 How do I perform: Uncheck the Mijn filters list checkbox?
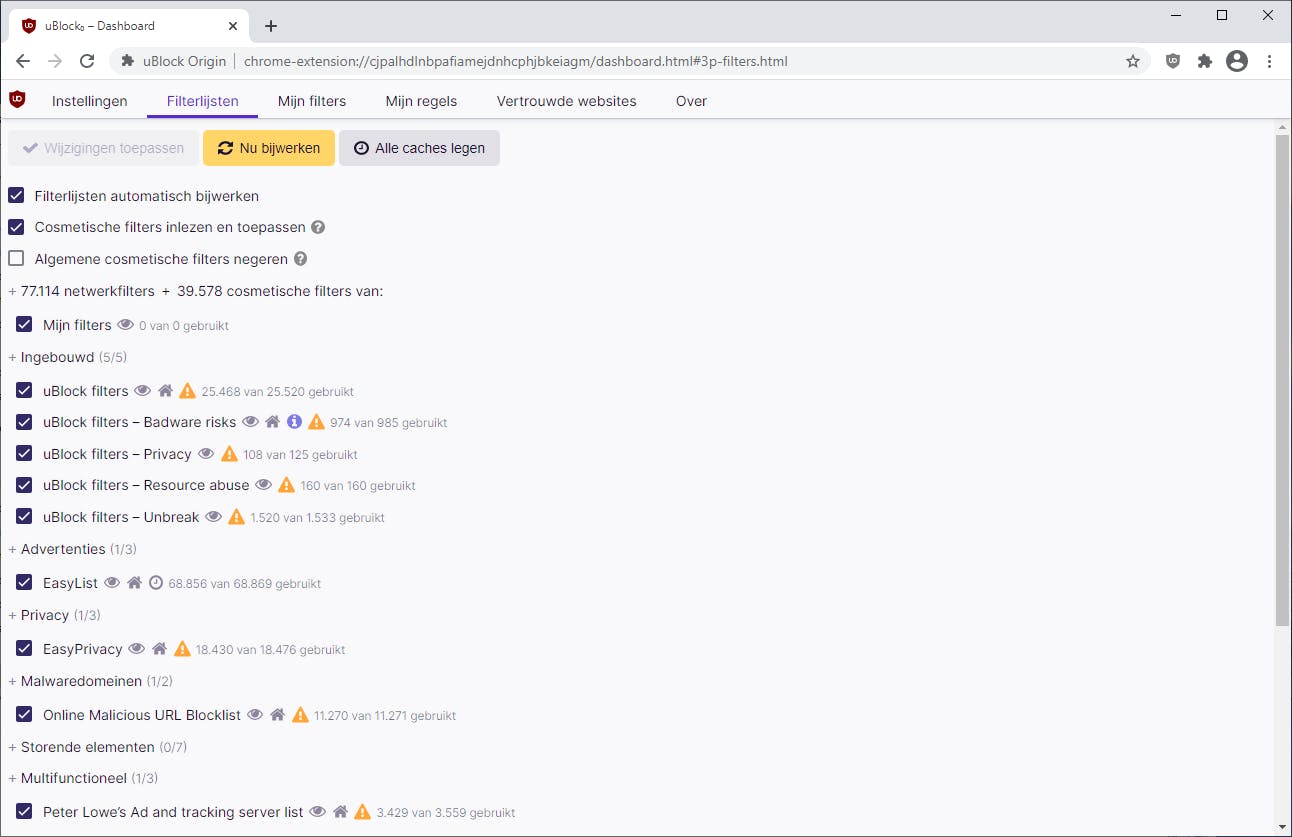pos(24,325)
